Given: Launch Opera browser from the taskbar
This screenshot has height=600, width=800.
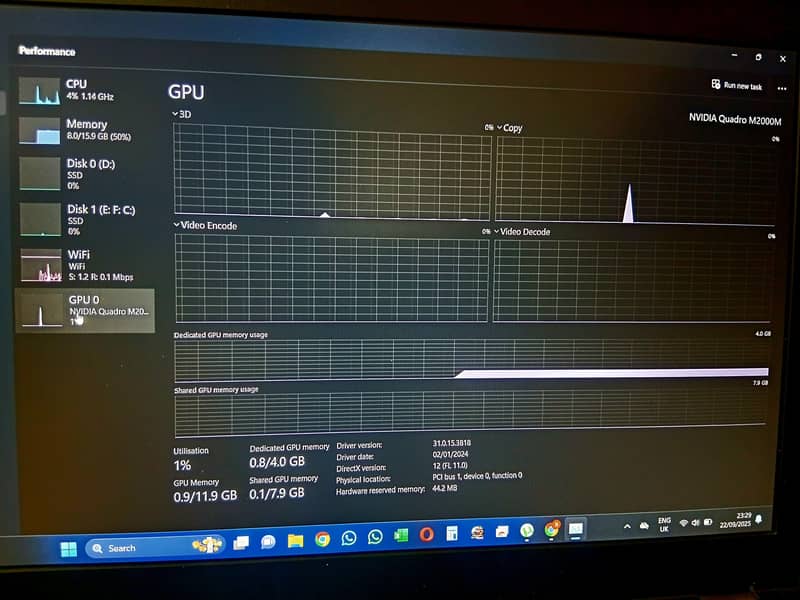Looking at the screenshot, I should coord(427,534).
